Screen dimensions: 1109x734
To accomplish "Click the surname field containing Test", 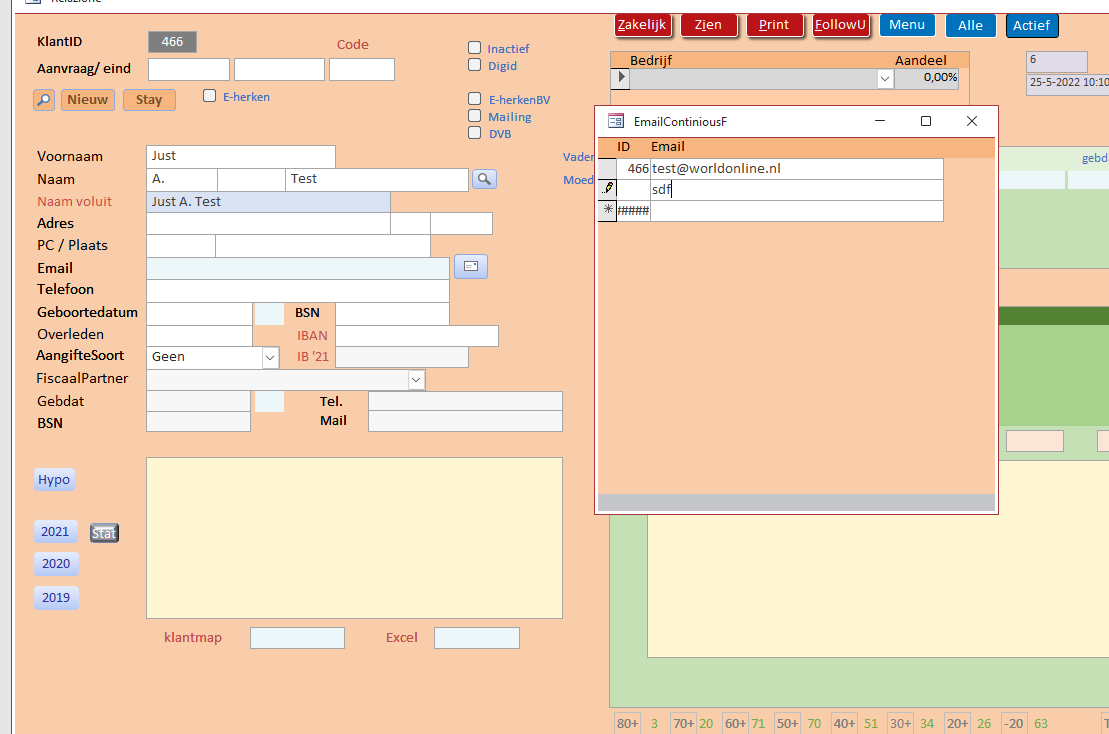I will (x=377, y=180).
